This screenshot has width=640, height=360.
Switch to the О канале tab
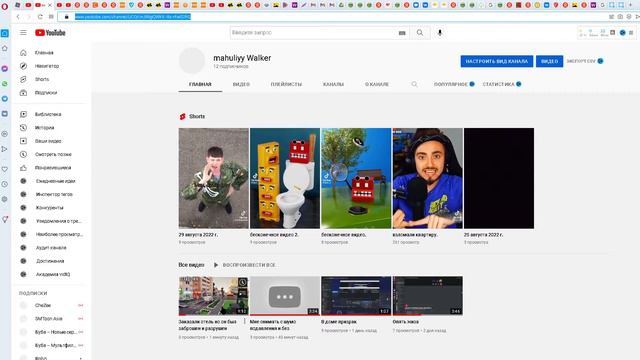pos(377,84)
